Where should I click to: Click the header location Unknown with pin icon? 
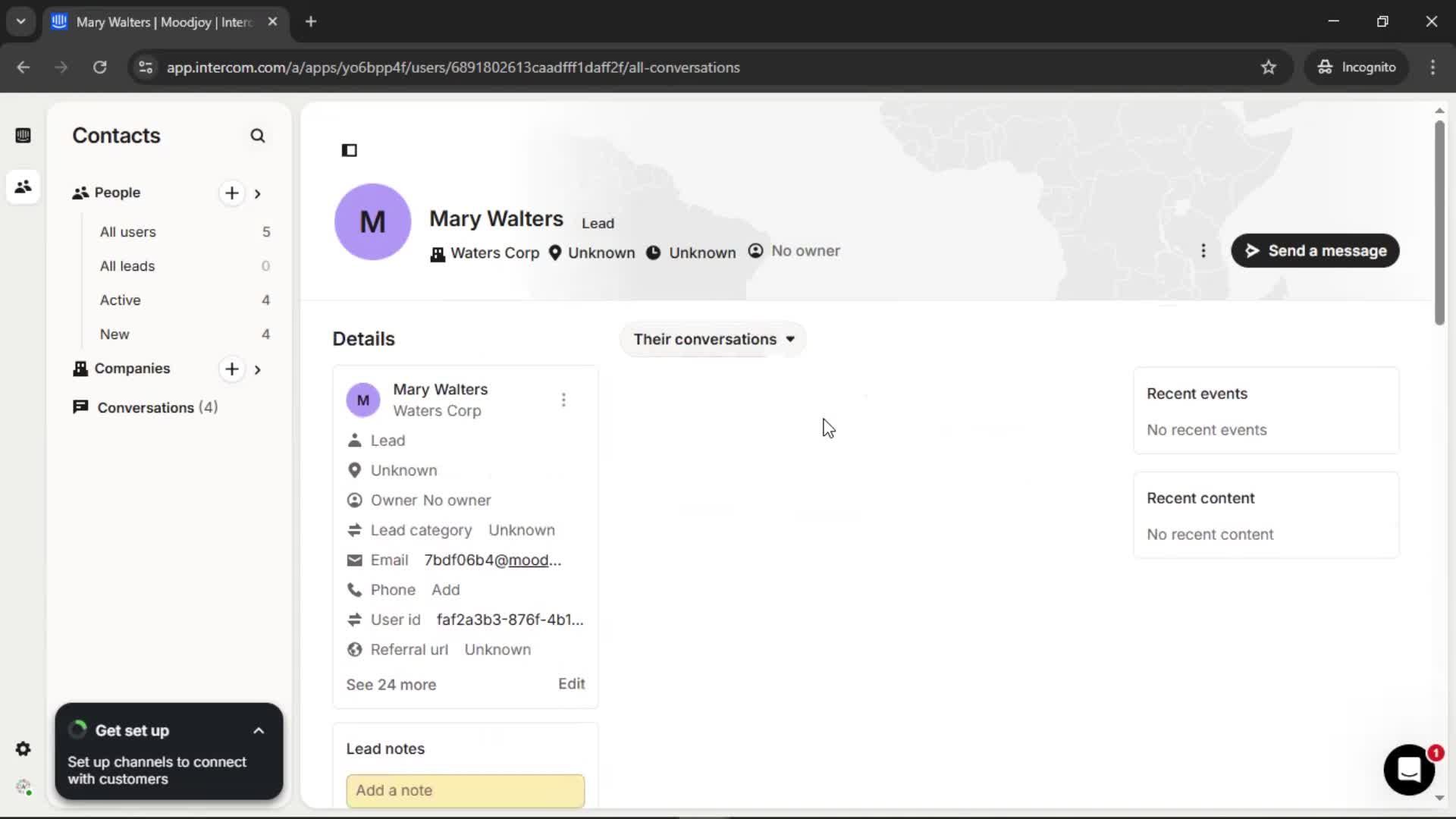click(591, 253)
